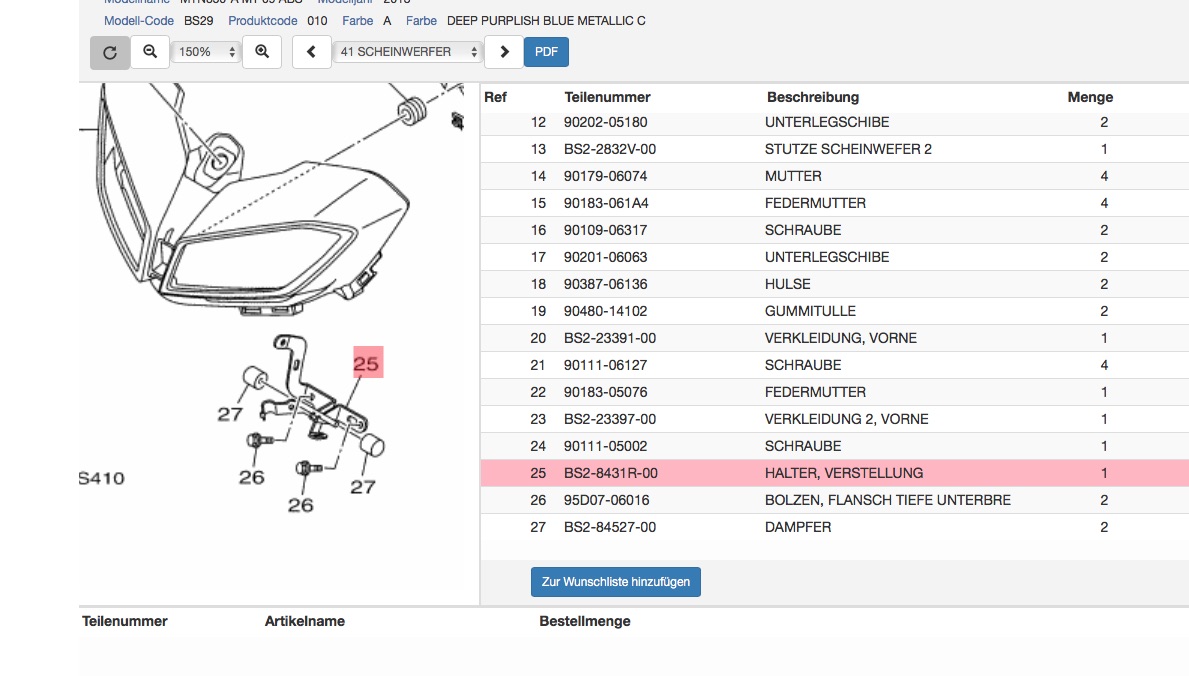Go to next diagram with right arrow
The width and height of the screenshot is (1189, 676).
coord(504,52)
